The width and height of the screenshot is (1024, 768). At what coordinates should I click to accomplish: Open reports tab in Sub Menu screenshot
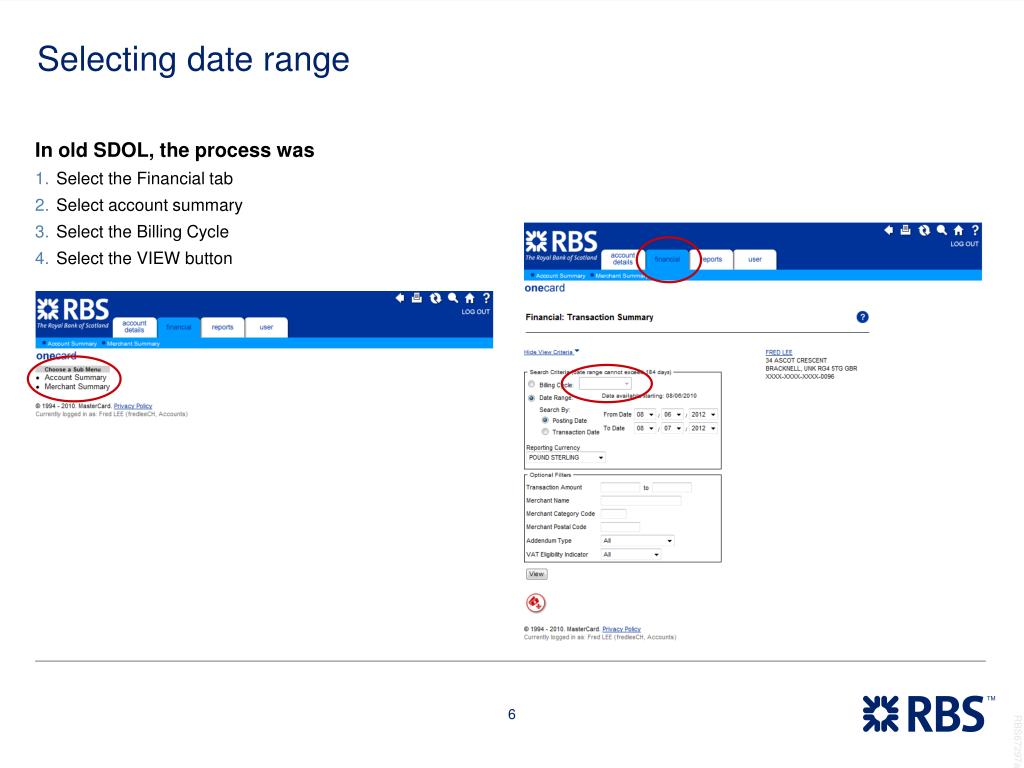tap(223, 327)
